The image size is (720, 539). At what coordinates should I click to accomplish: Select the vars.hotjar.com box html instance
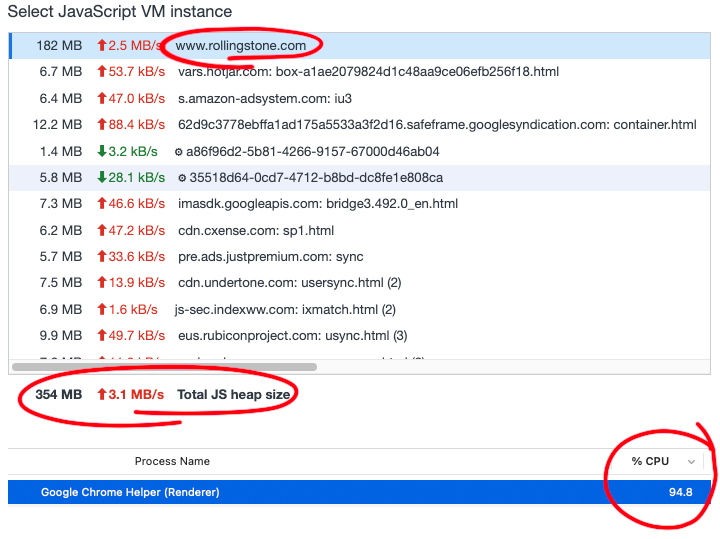point(360,72)
